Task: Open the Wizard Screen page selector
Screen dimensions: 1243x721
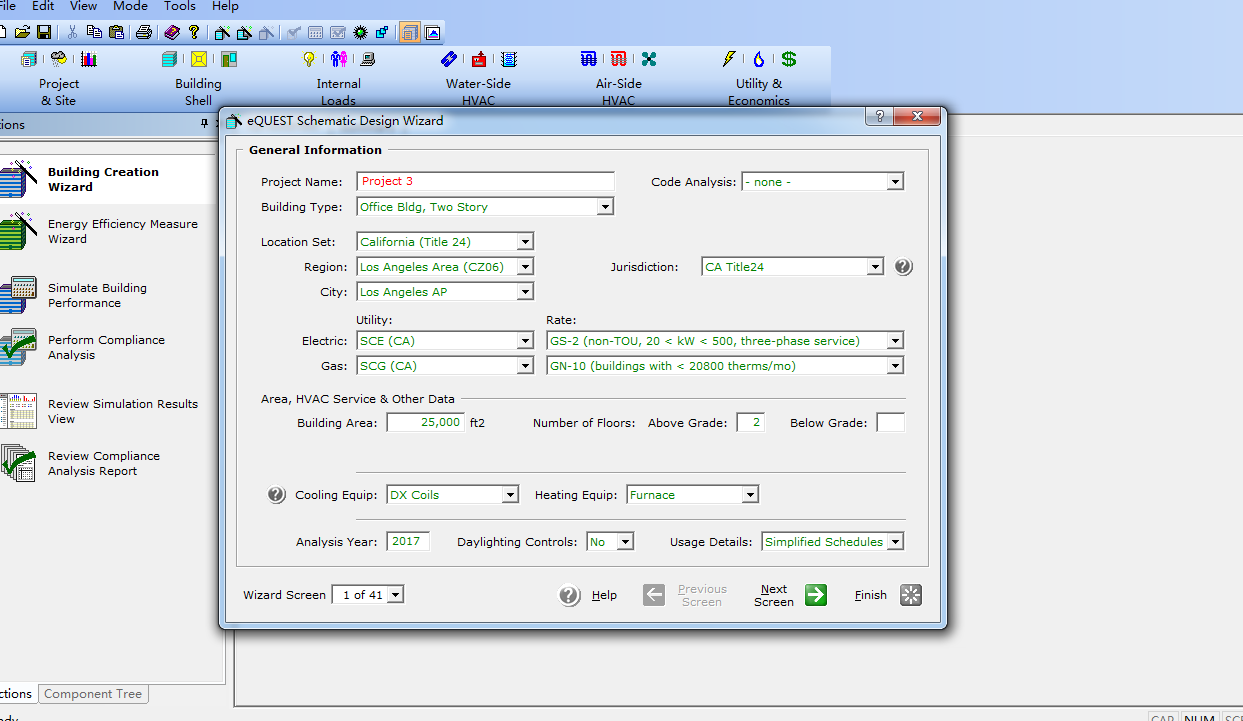Action: pos(396,595)
